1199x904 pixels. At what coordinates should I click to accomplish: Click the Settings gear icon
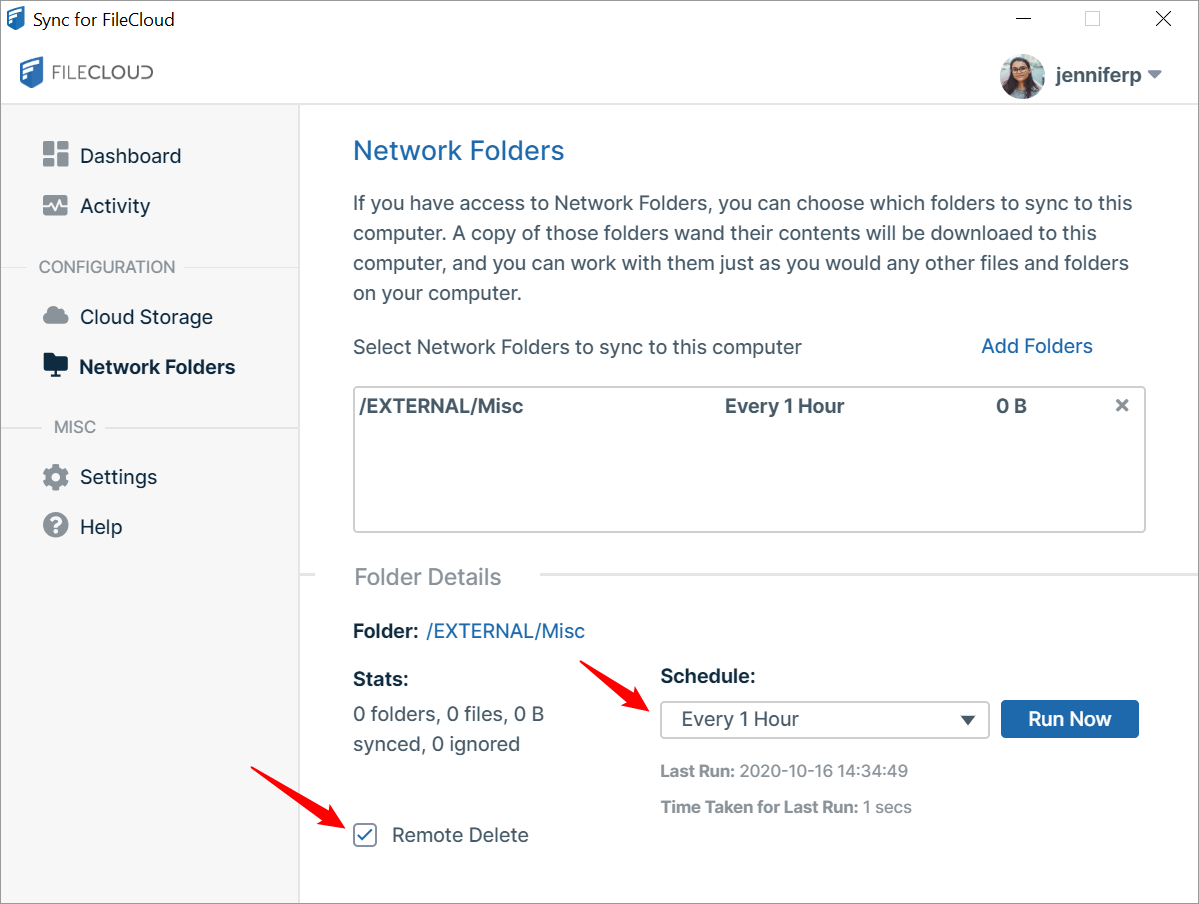pos(55,476)
